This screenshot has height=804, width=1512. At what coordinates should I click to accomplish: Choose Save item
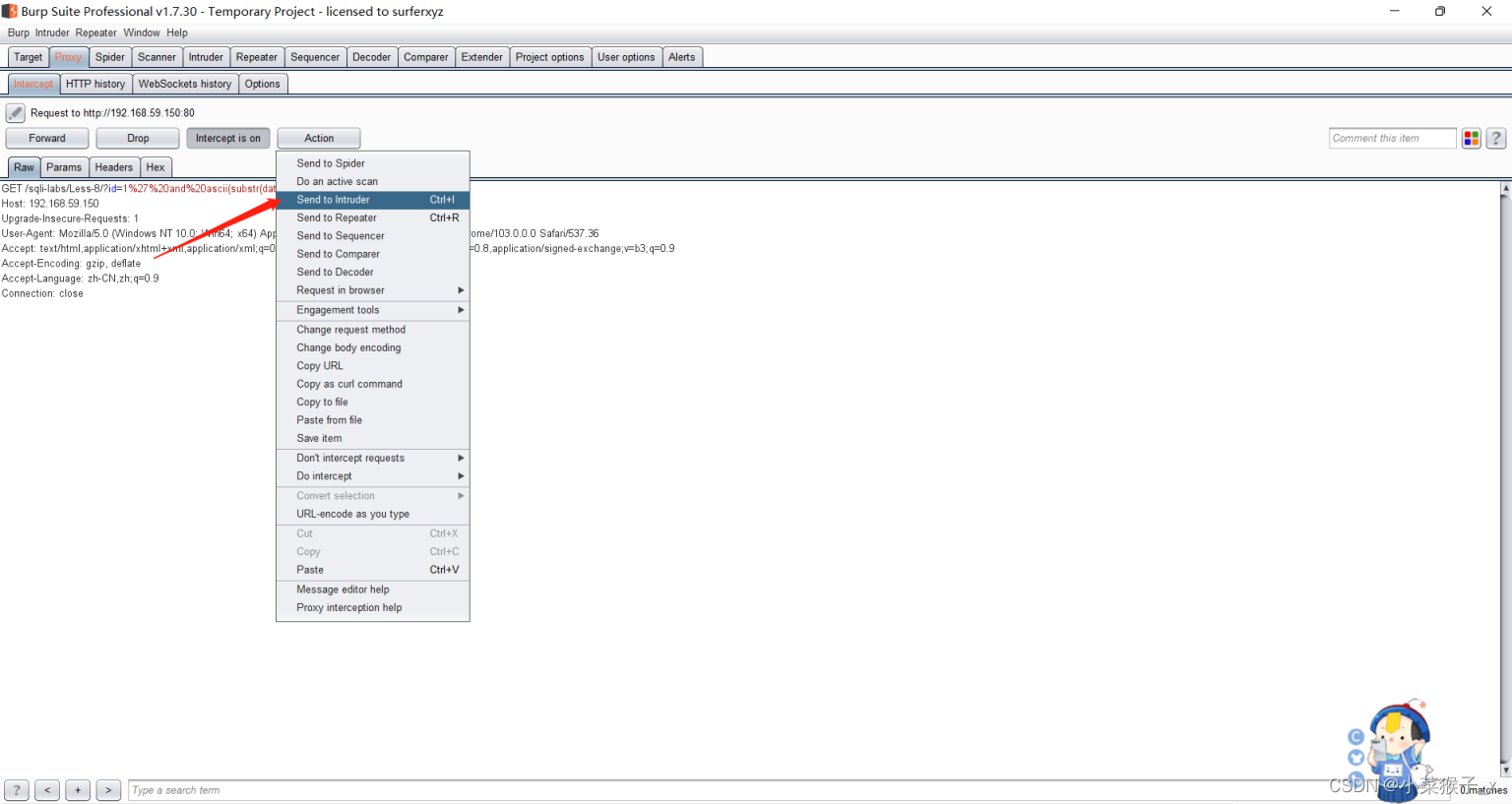pos(373,439)
